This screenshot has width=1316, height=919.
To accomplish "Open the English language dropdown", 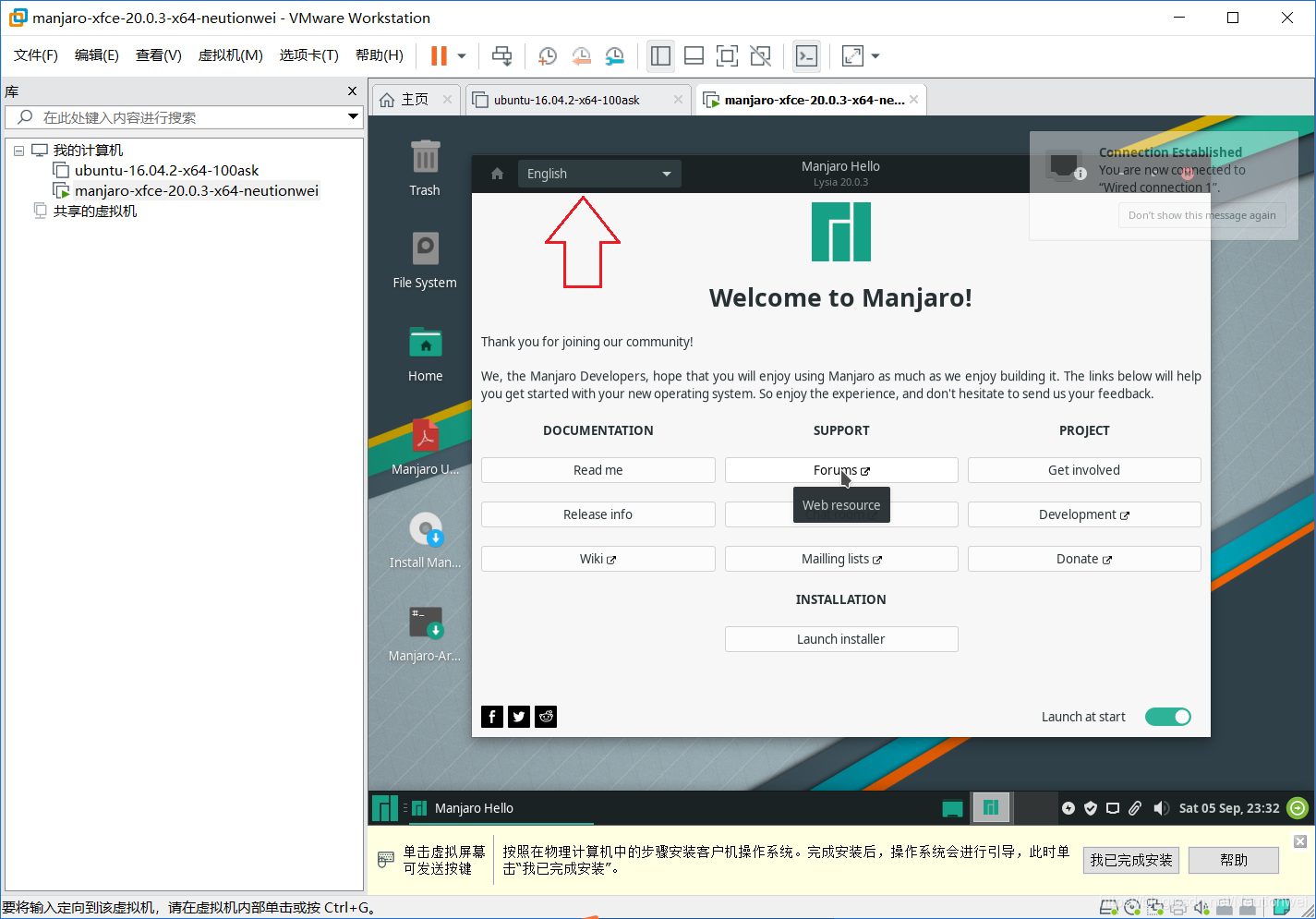I will [599, 174].
